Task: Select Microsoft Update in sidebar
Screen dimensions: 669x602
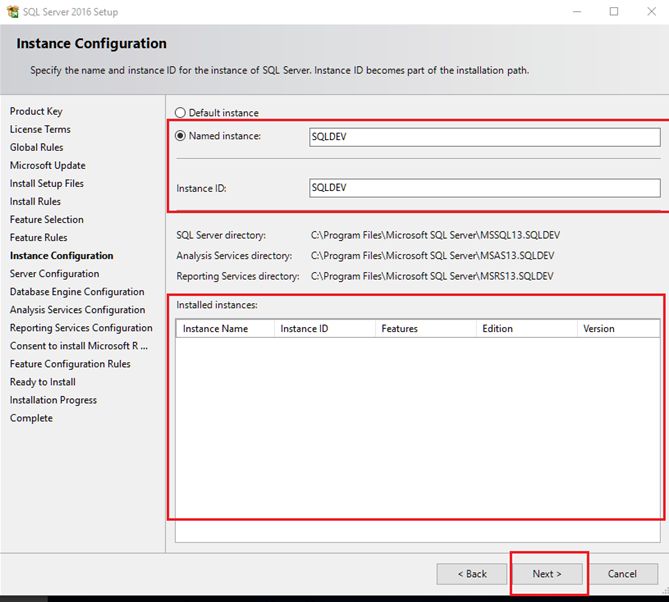Action: point(48,165)
